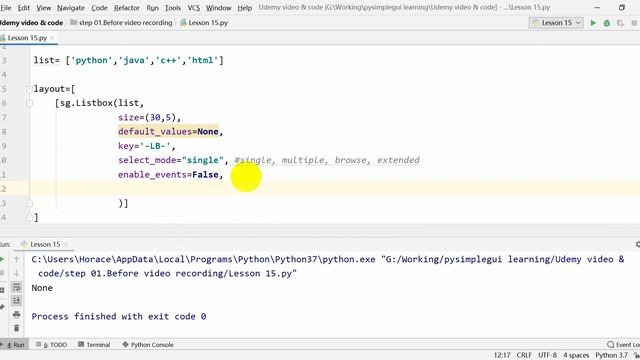Change CRLF line separator in status bar
Viewport: 640px width, 360px height.
pos(524,355)
